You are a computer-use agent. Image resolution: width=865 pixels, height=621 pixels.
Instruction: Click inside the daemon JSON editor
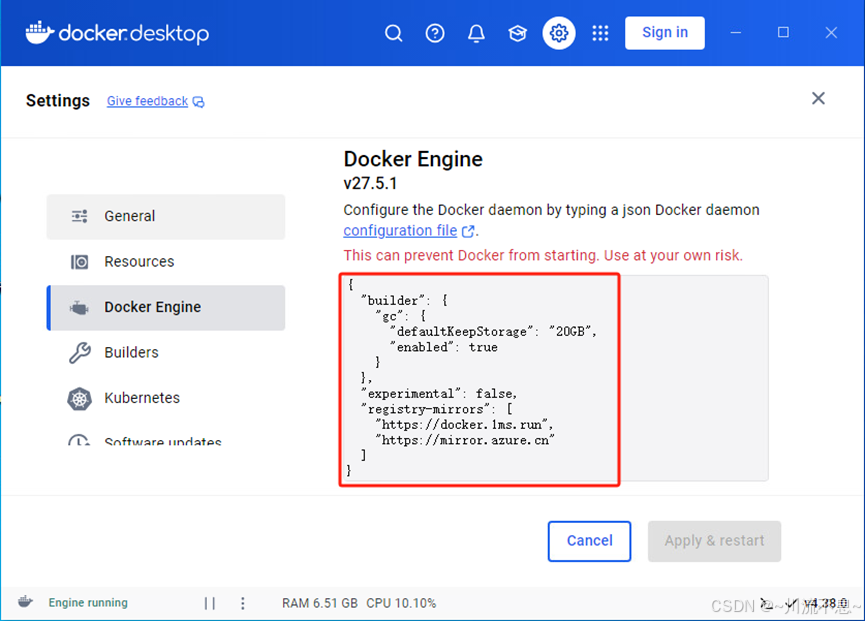(x=554, y=378)
